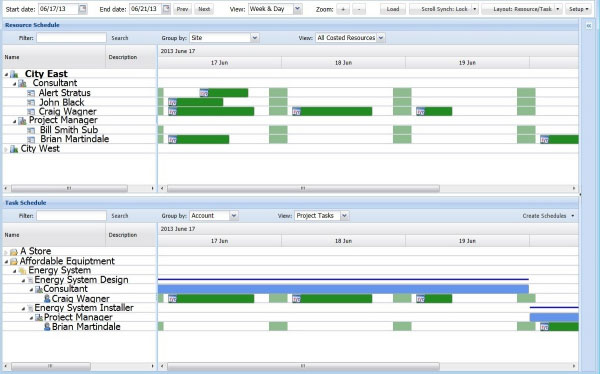The image size is (600, 374).
Task: Click the Brian Martindale resource icon
Action: pyautogui.click(x=31, y=139)
